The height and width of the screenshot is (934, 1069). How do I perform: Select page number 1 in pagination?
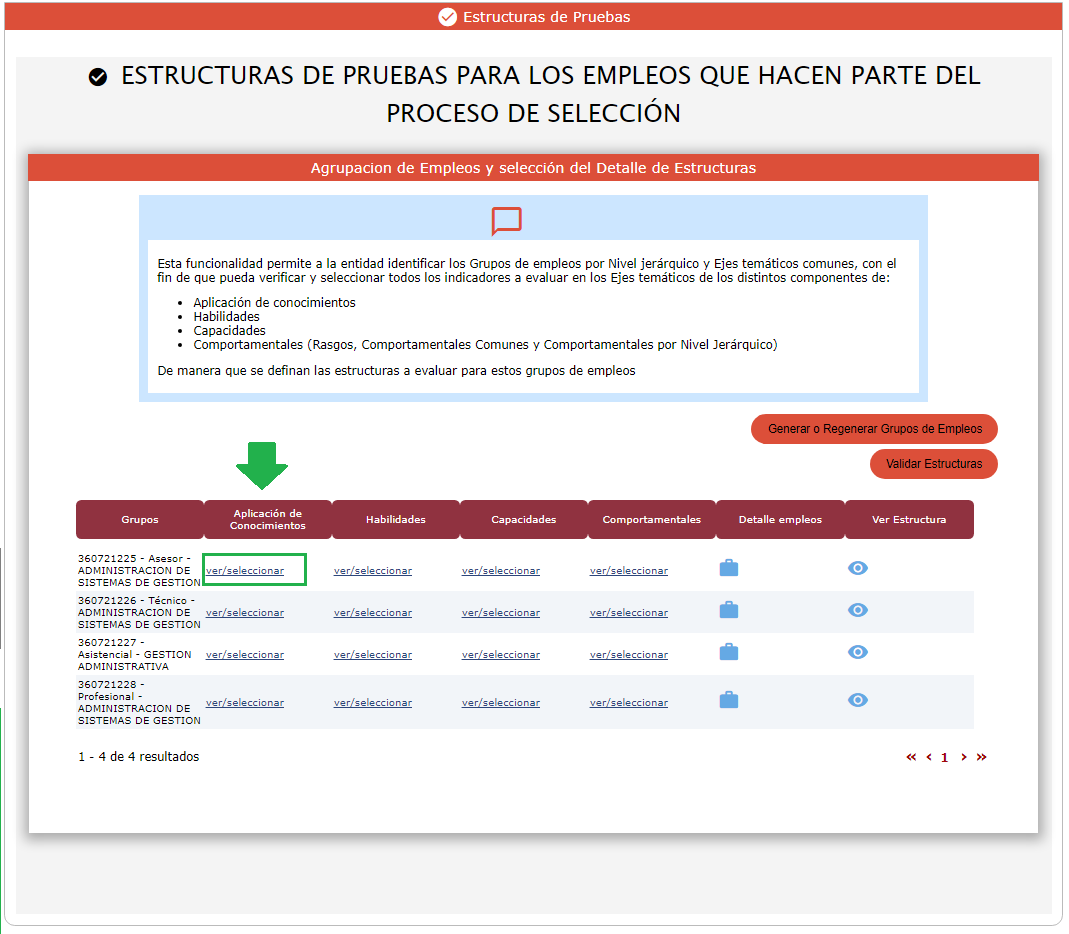click(945, 758)
